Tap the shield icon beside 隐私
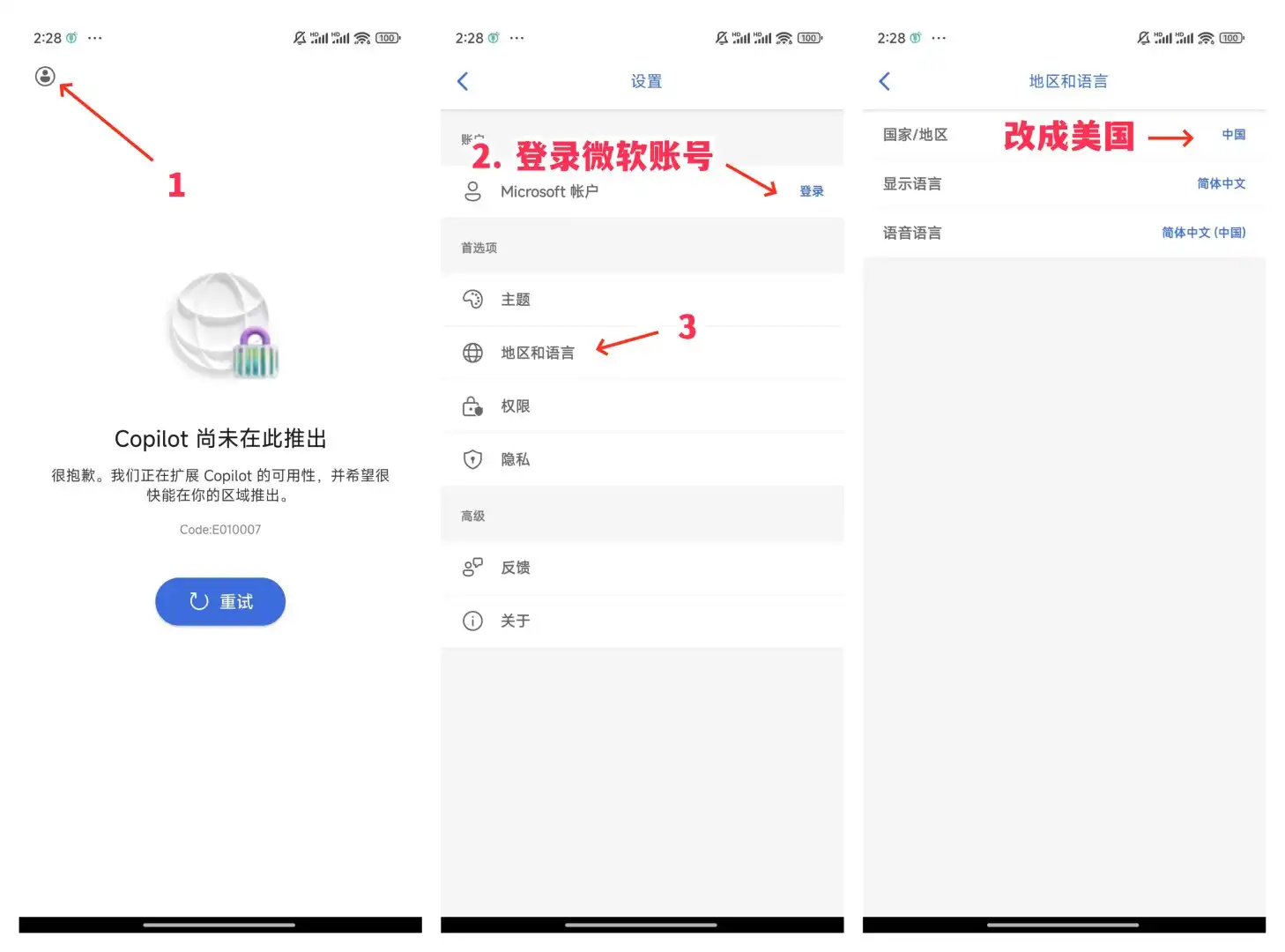 (x=472, y=459)
